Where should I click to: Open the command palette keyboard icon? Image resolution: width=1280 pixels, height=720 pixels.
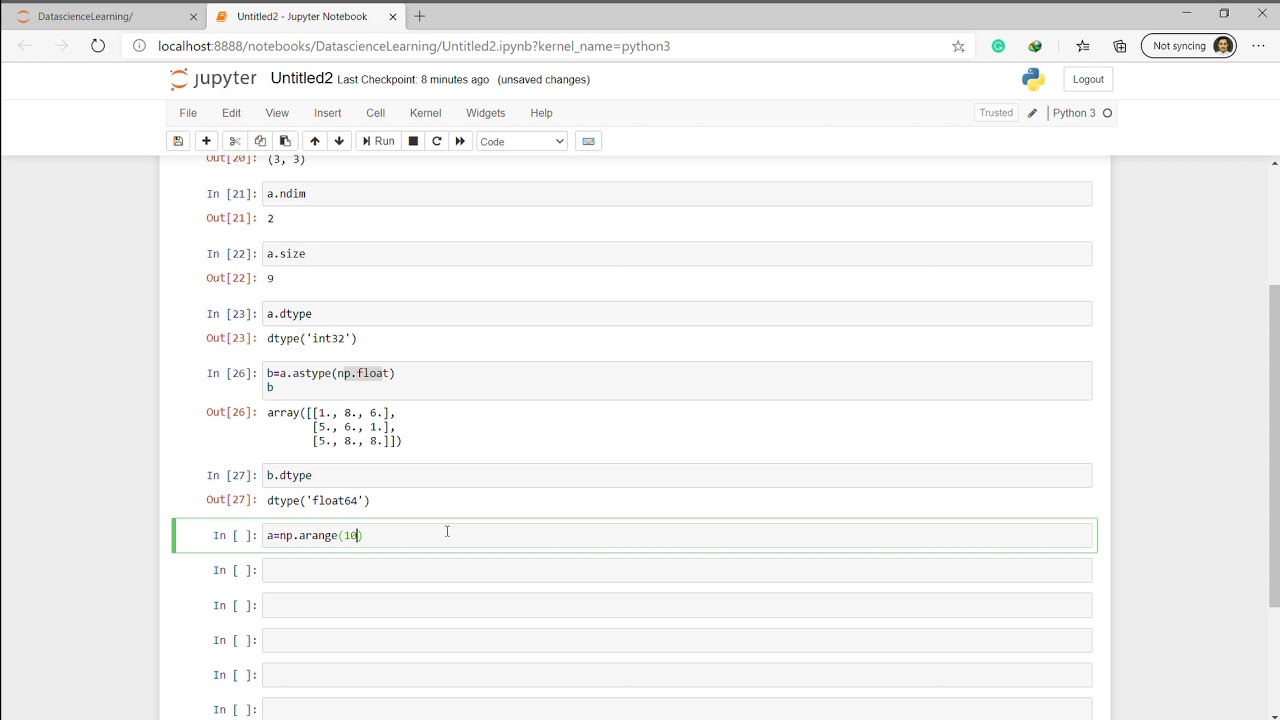tap(589, 141)
